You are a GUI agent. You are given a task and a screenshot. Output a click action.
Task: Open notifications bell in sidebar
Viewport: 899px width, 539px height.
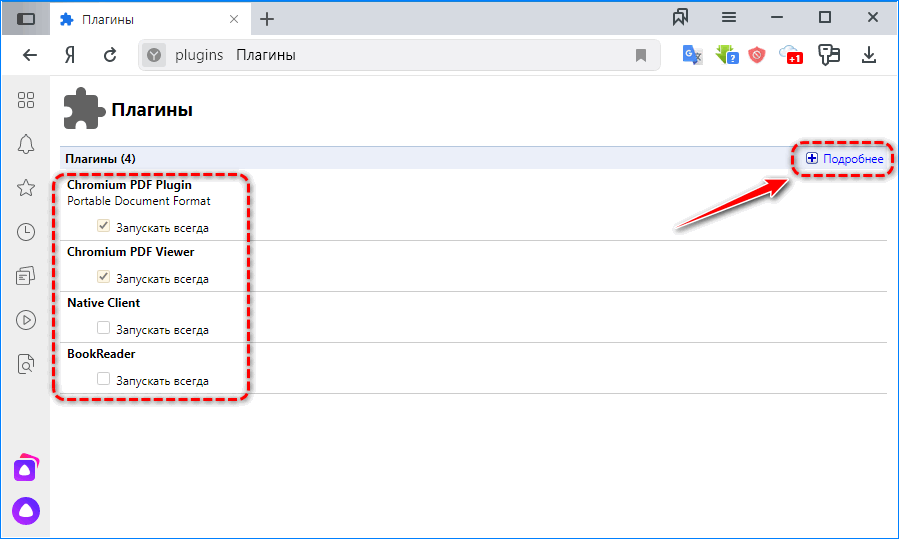coord(26,144)
